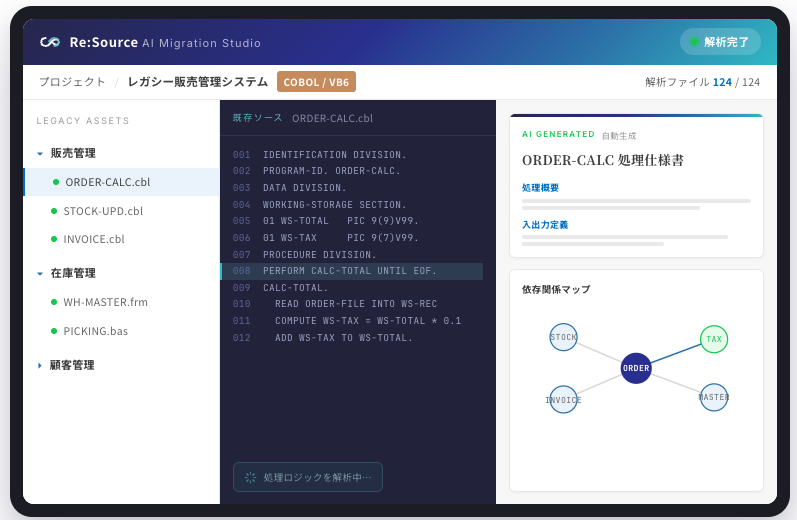This screenshot has height=520, width=797.
Task: Click the レガシー販売管理システム project title
Action: [198, 82]
